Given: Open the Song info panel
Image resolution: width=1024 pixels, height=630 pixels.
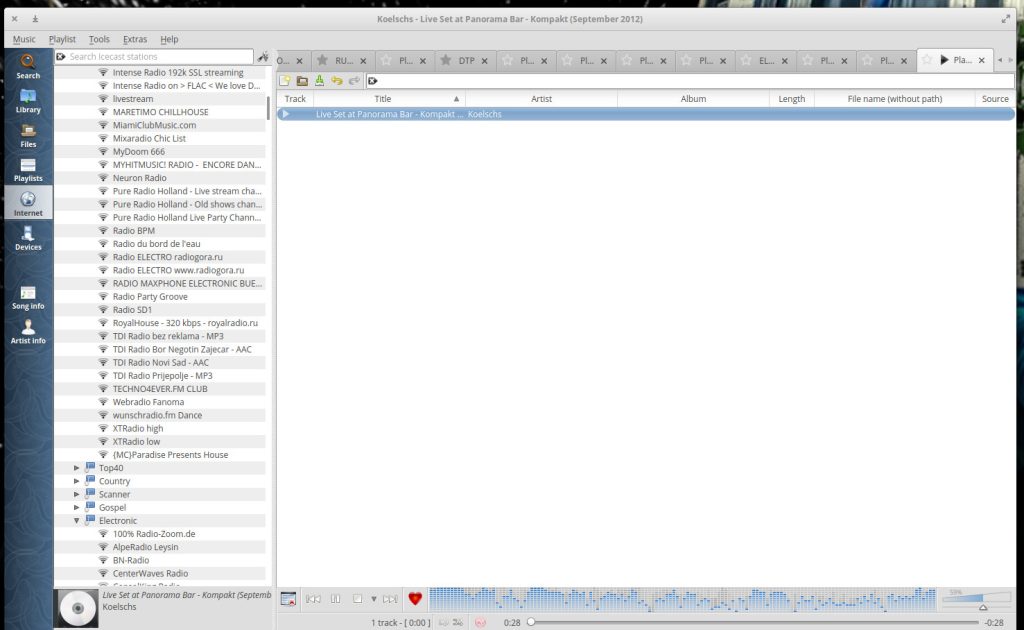Looking at the screenshot, I should [28, 296].
